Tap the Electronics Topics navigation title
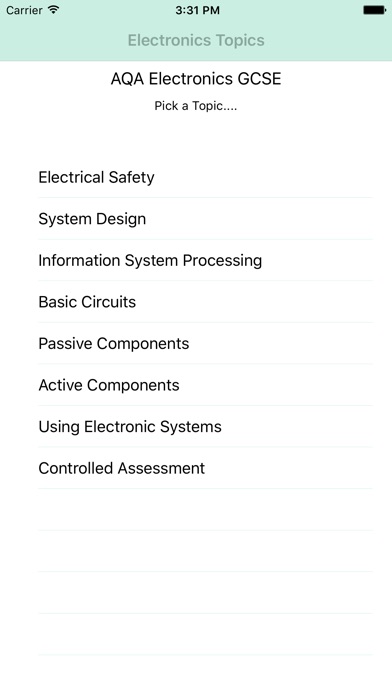The height and width of the screenshot is (696, 392). click(196, 40)
